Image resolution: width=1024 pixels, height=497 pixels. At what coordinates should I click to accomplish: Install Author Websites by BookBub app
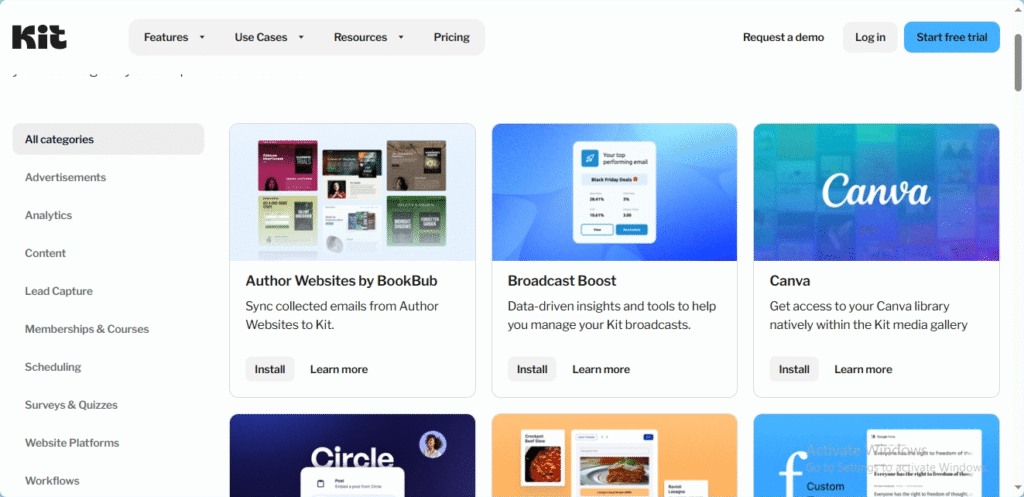tap(270, 369)
